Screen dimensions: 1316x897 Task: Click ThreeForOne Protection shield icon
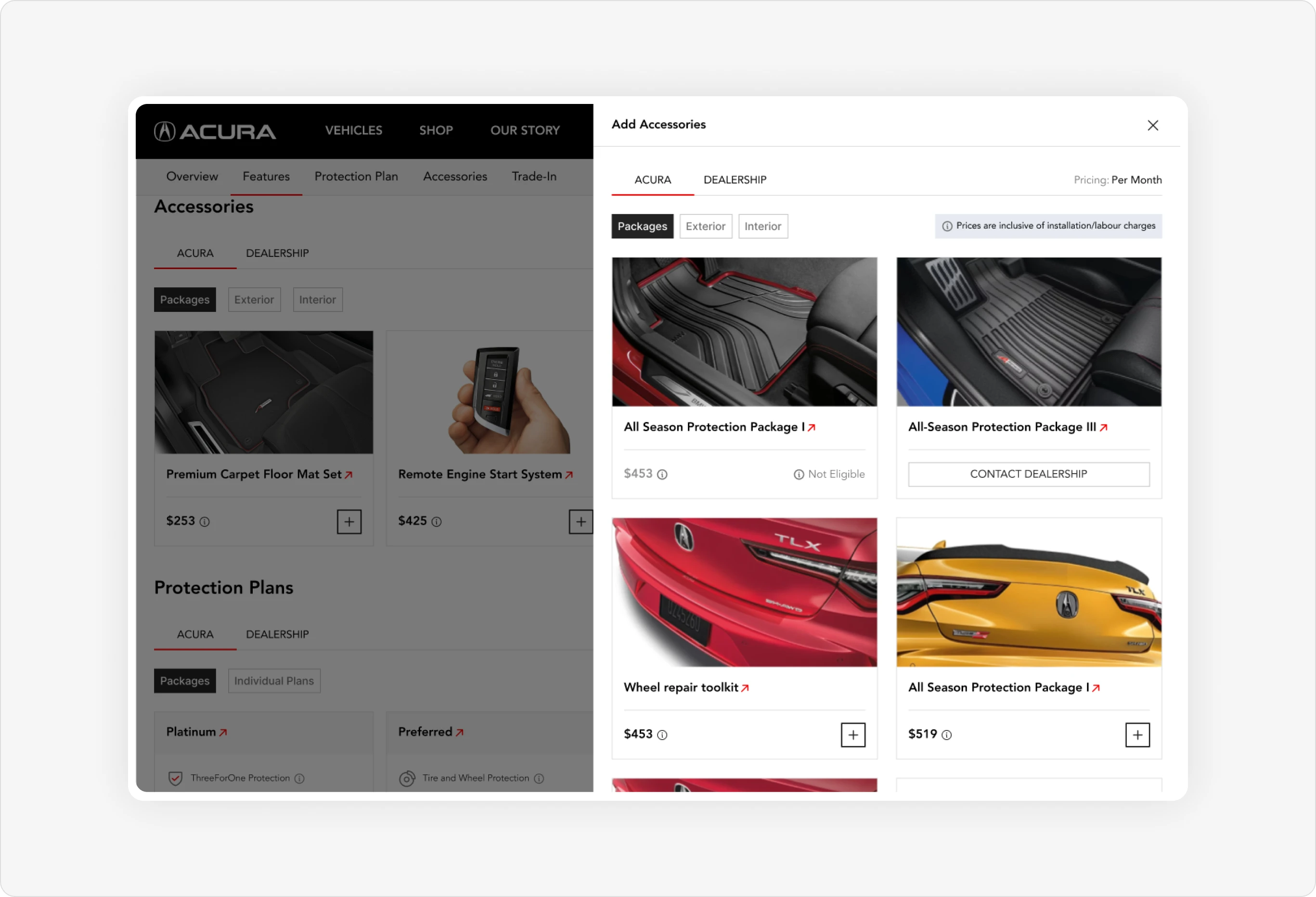click(175, 779)
